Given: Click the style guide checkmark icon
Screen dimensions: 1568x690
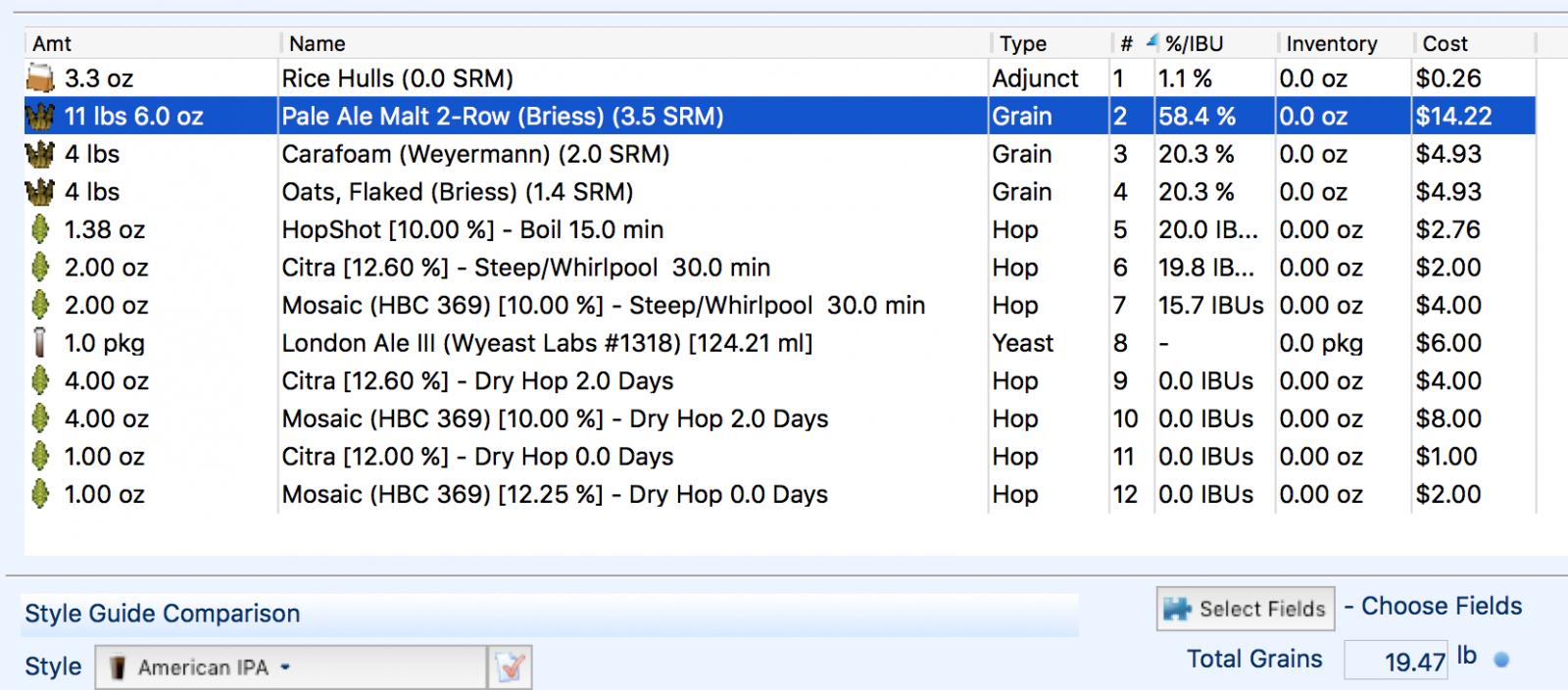Looking at the screenshot, I should point(511,668).
